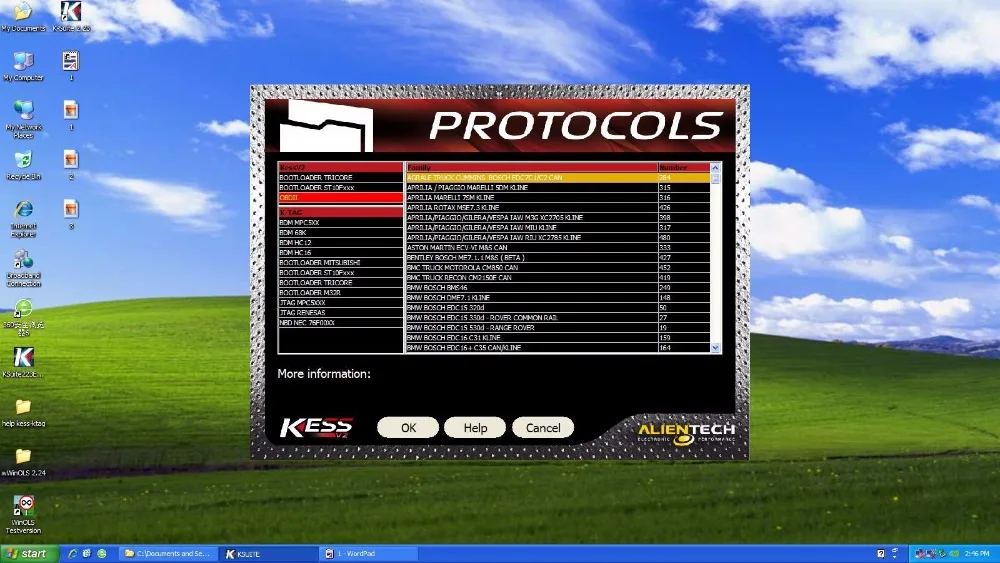This screenshot has width=1000, height=563.
Task: Click the Help button
Action: point(475,428)
